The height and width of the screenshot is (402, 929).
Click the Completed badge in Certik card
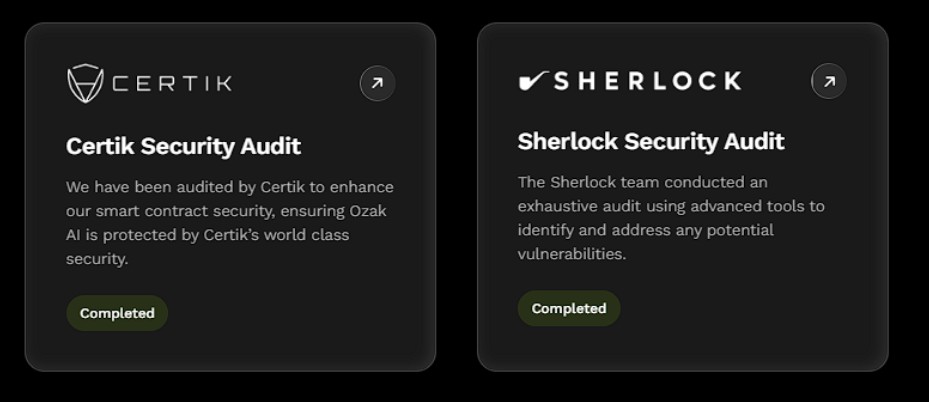pyautogui.click(x=117, y=313)
